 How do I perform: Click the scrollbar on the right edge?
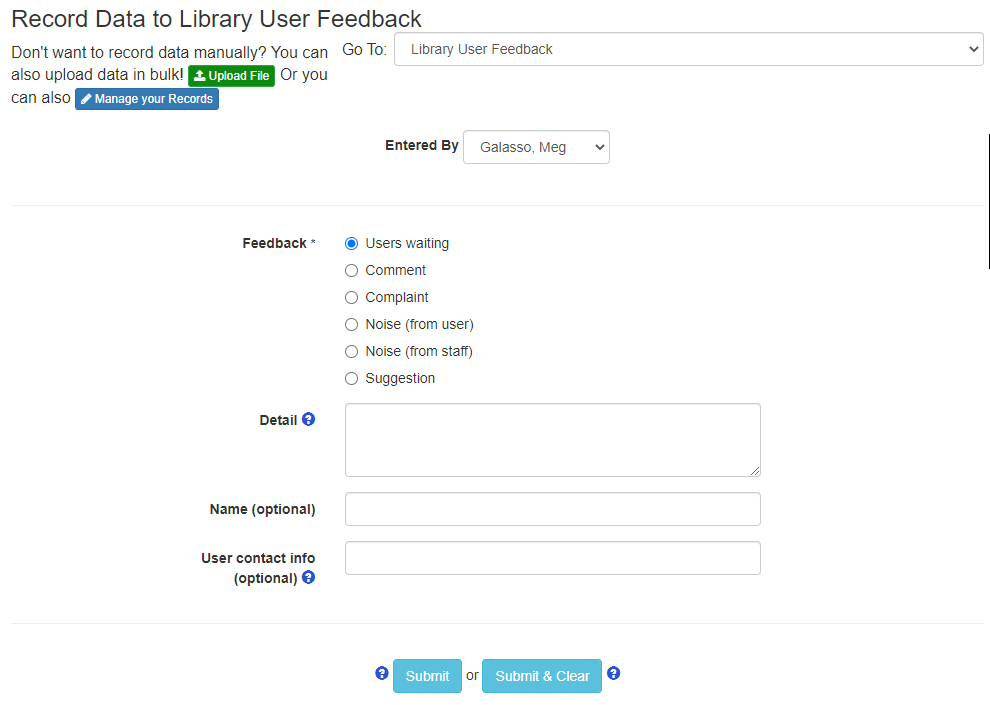click(987, 200)
